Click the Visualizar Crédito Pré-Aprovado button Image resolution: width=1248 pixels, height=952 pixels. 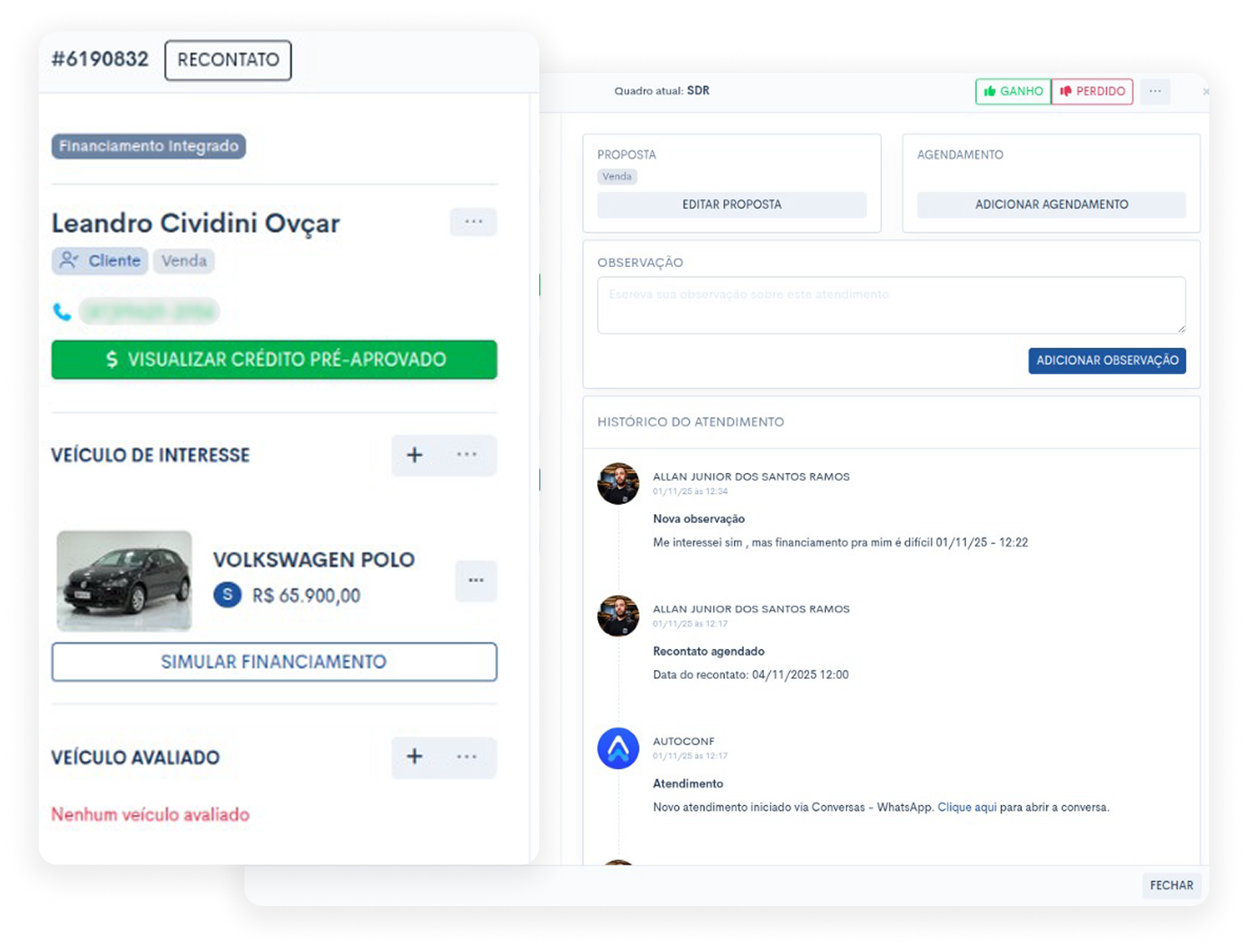click(x=274, y=360)
